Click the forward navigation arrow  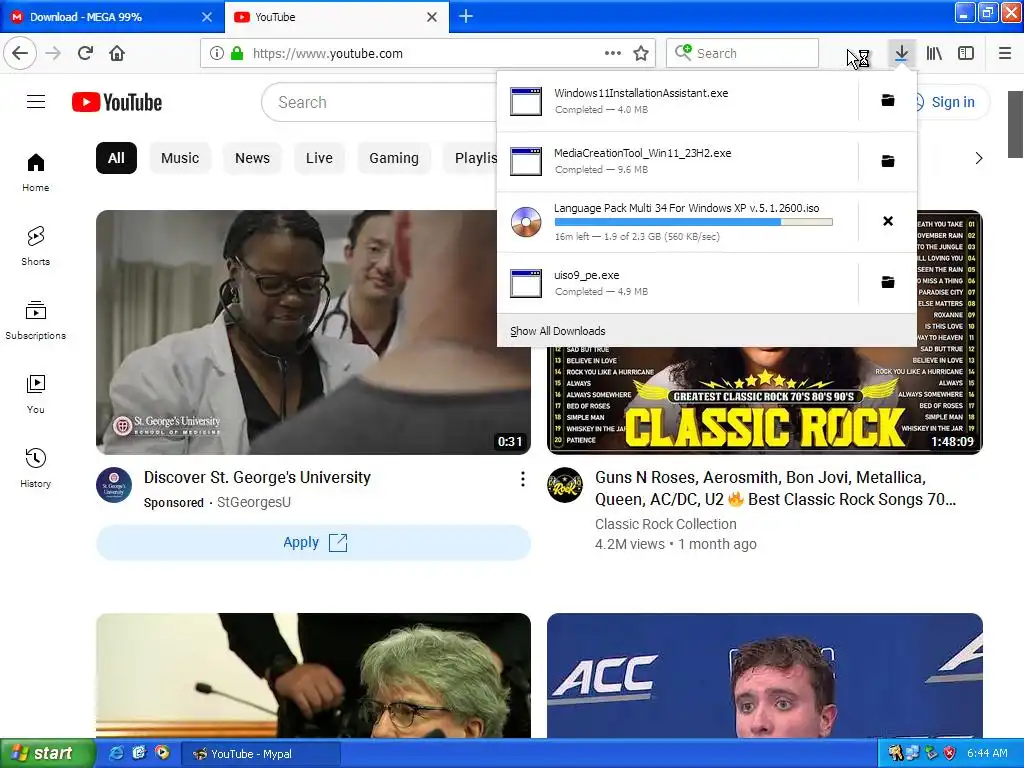(53, 54)
